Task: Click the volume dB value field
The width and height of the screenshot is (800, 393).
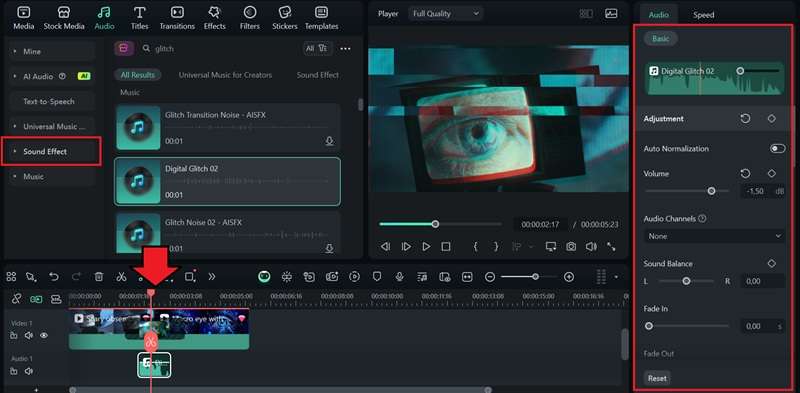Action: tap(756, 191)
